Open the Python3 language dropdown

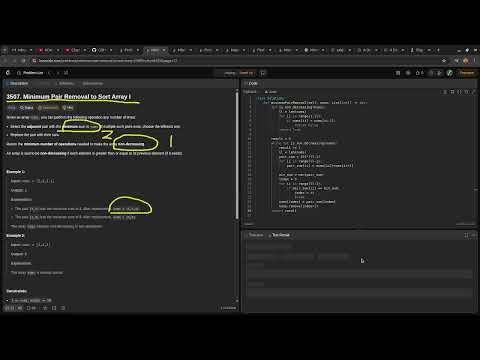tap(251, 92)
